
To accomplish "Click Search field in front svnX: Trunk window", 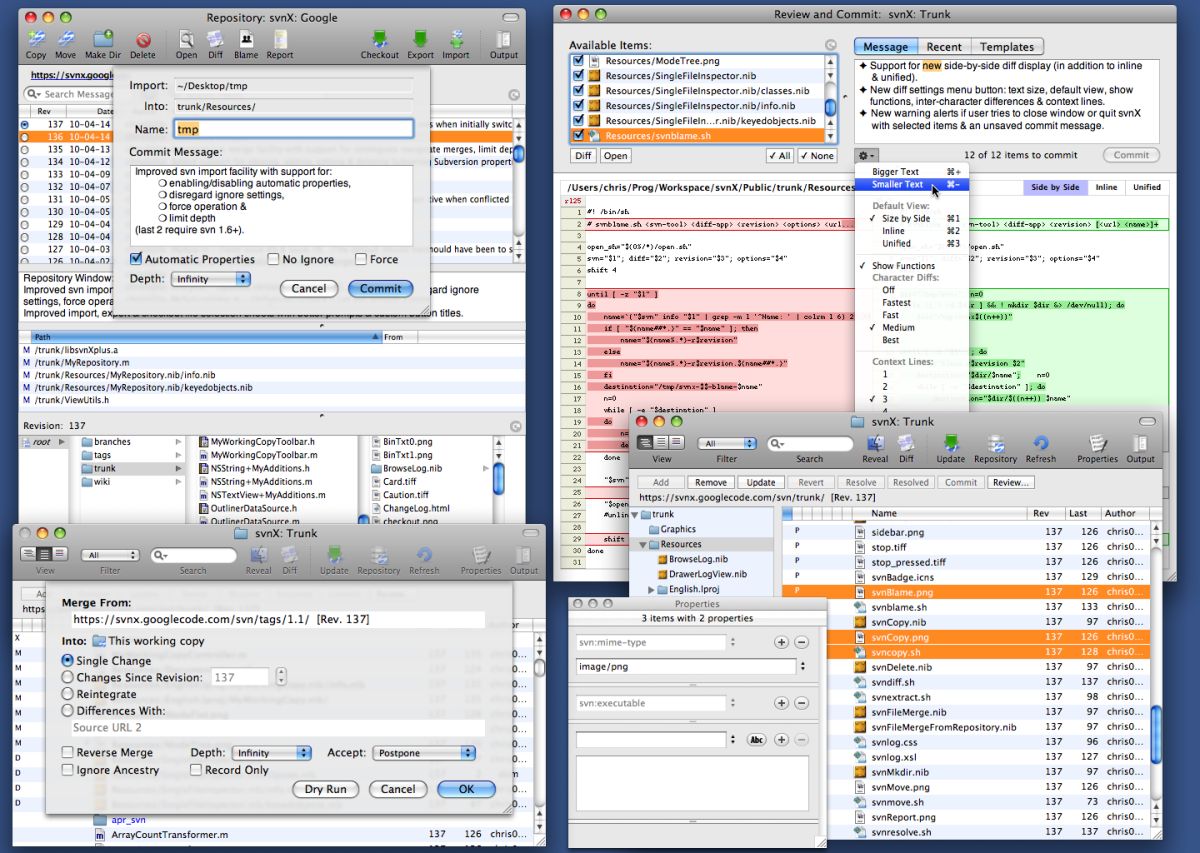I will [x=809, y=443].
